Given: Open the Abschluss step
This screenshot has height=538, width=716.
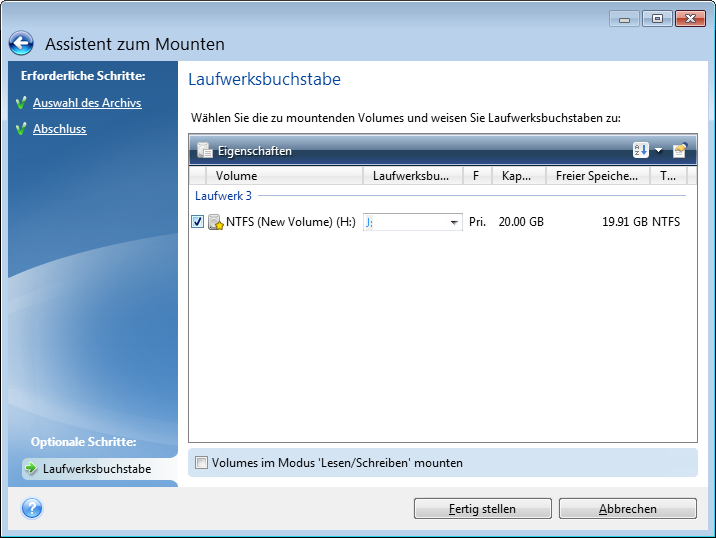Looking at the screenshot, I should 59,129.
